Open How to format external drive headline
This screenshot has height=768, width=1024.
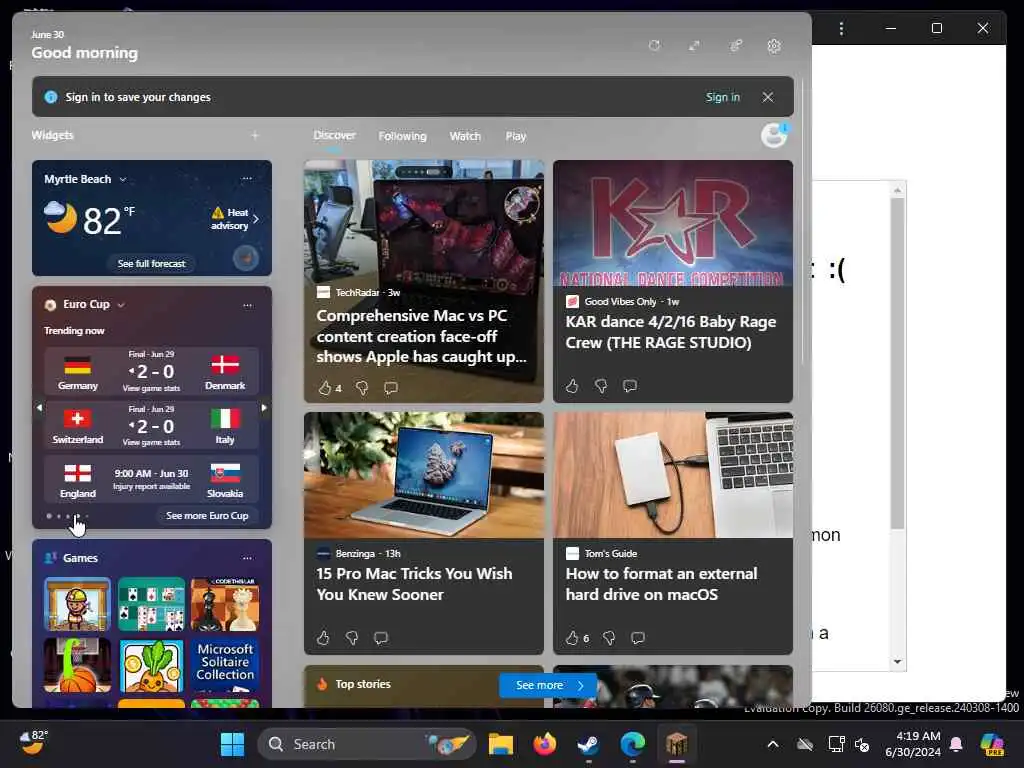click(x=661, y=584)
